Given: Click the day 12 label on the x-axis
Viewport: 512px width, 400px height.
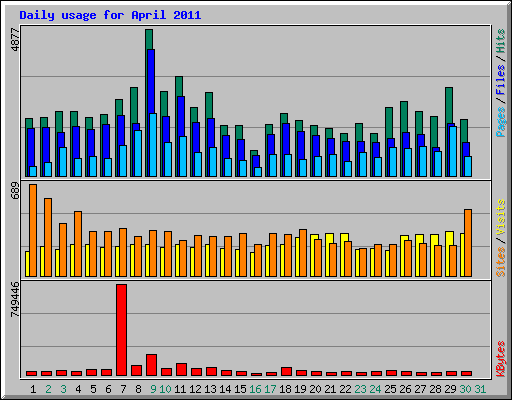Looking at the screenshot, I should (x=195, y=389).
